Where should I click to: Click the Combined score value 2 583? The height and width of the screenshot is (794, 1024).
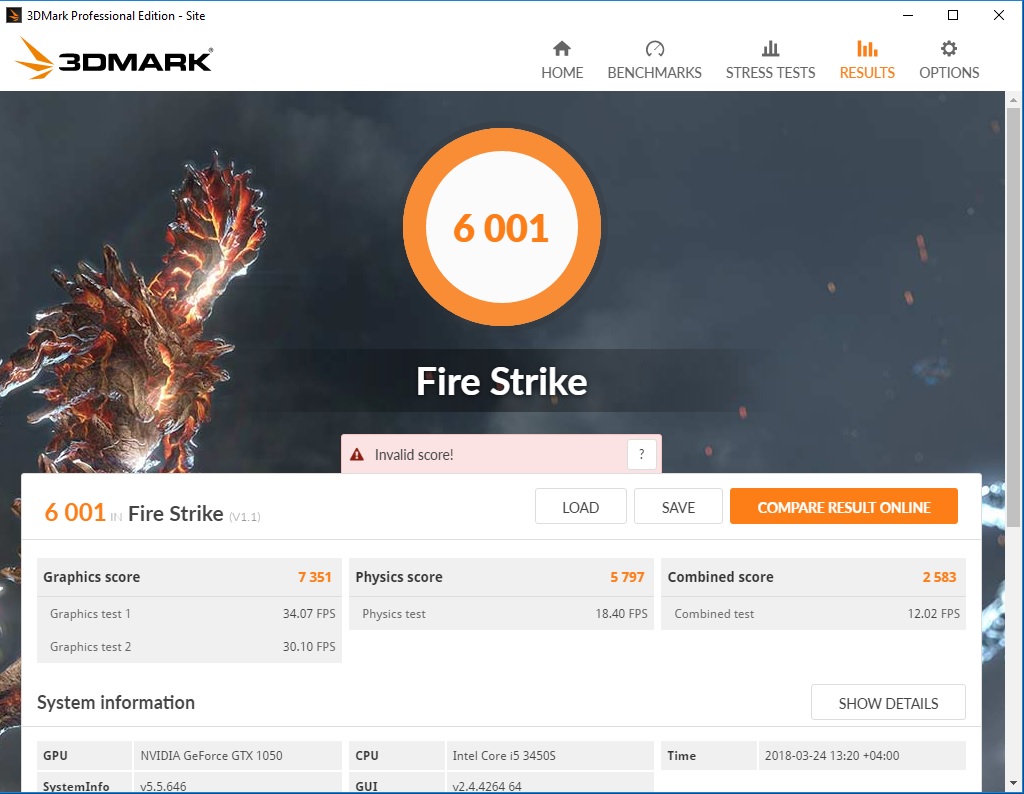(939, 577)
